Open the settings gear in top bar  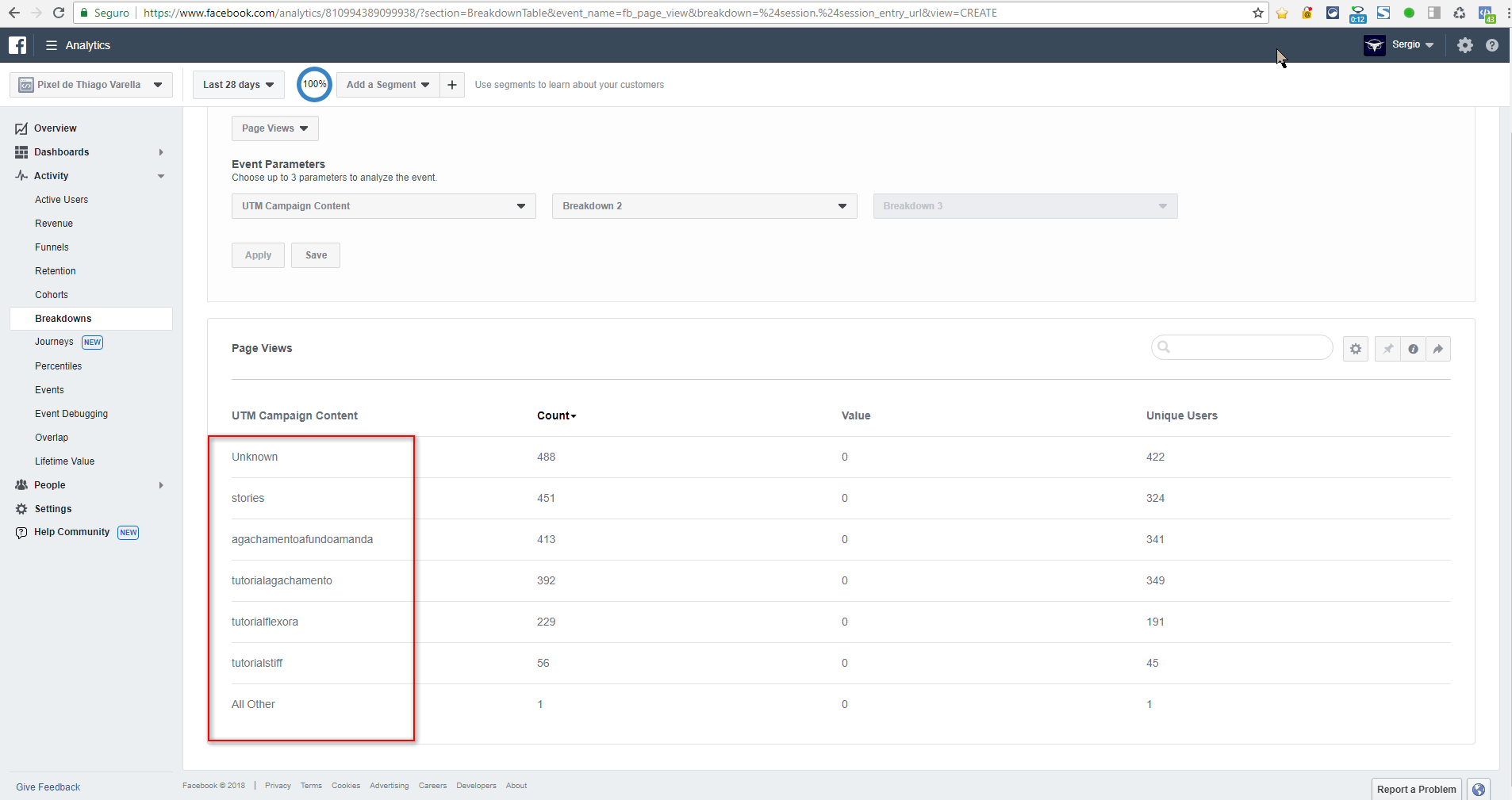click(x=1464, y=45)
